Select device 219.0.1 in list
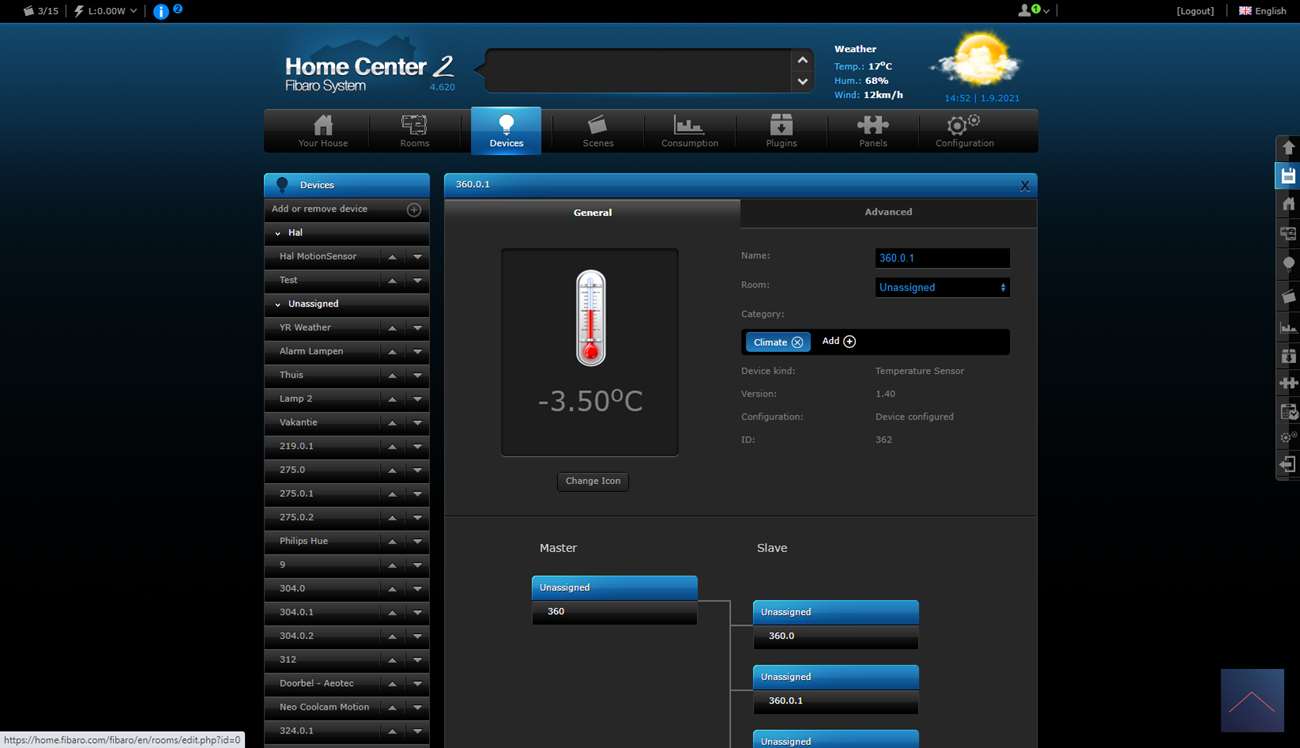Viewport: 1300px width, 748px height. click(x=322, y=446)
